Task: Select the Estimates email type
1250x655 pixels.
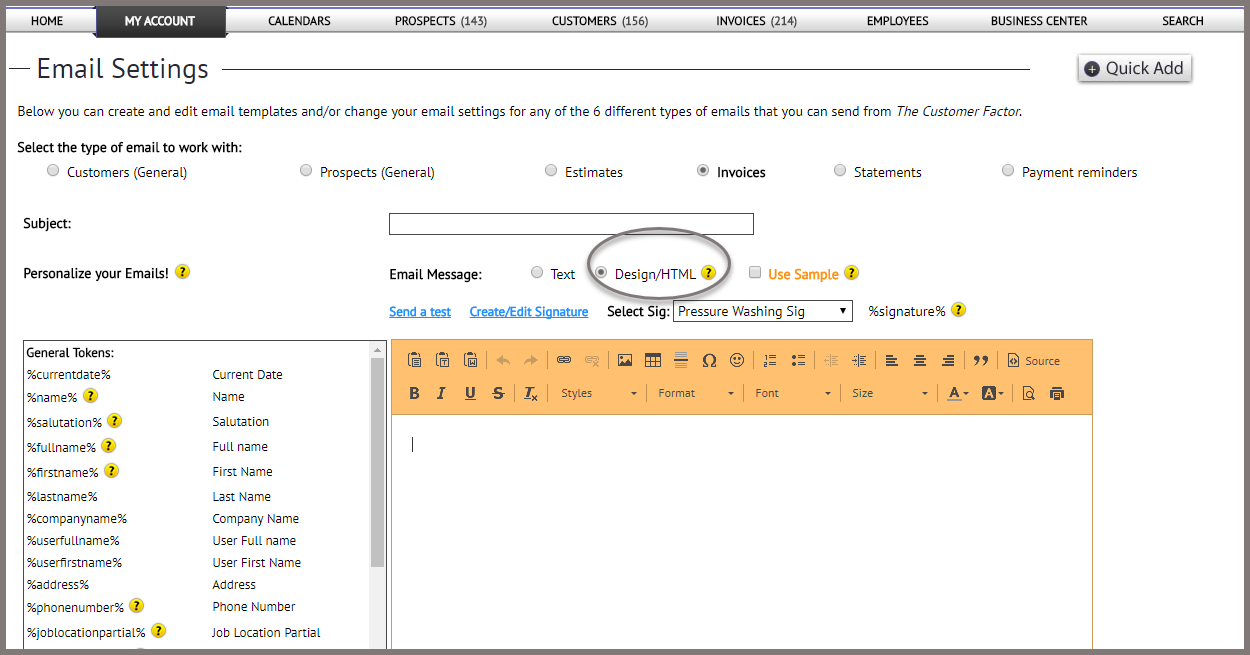Action: [x=551, y=171]
